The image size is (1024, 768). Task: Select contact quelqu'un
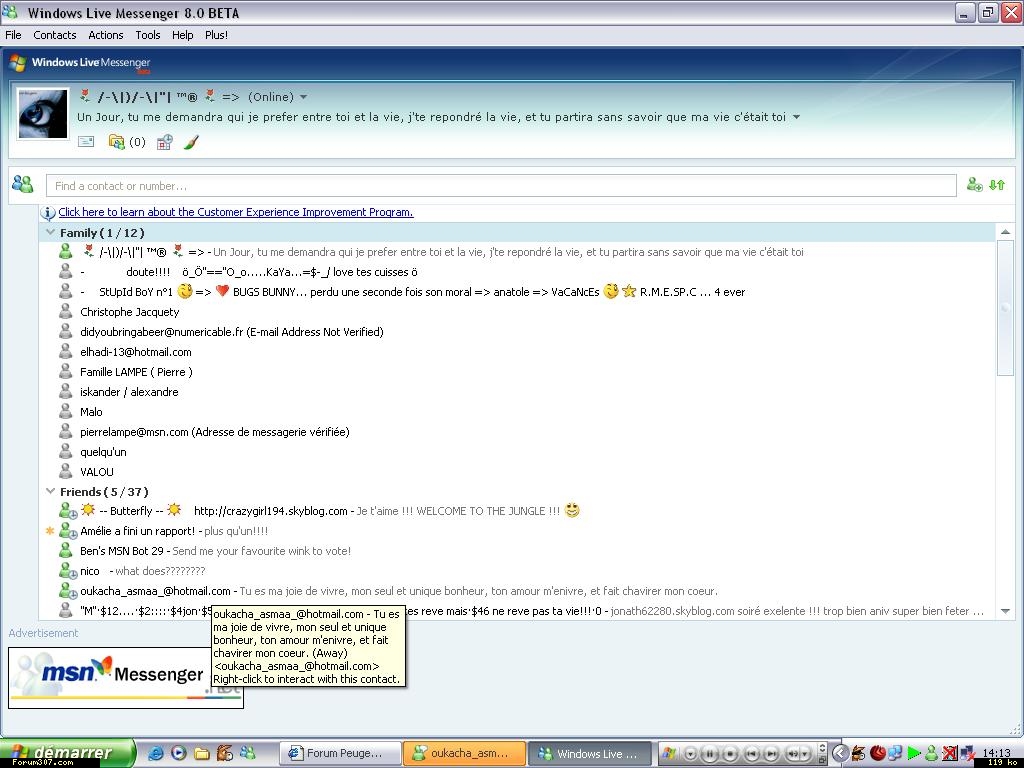point(103,452)
